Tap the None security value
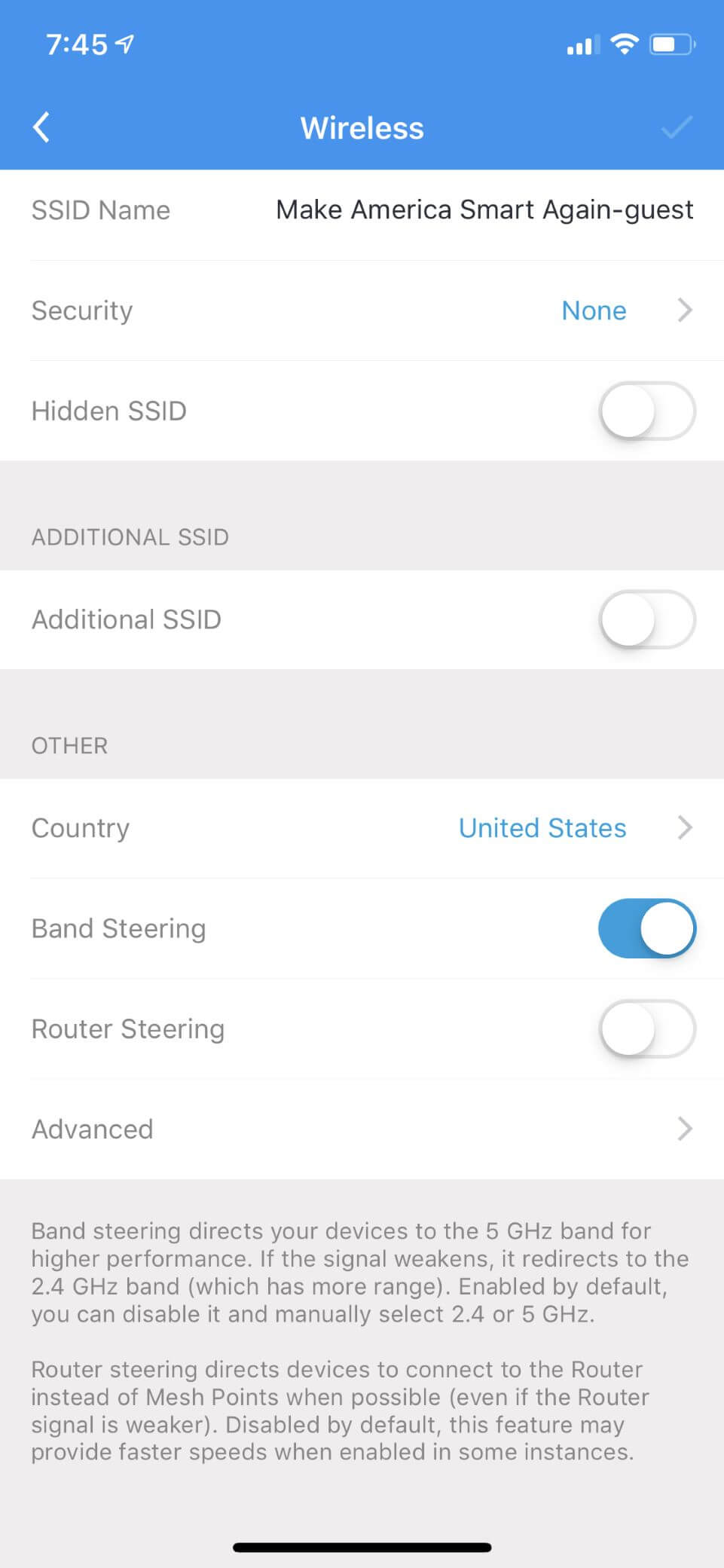Image resolution: width=724 pixels, height=1568 pixels. pos(594,310)
